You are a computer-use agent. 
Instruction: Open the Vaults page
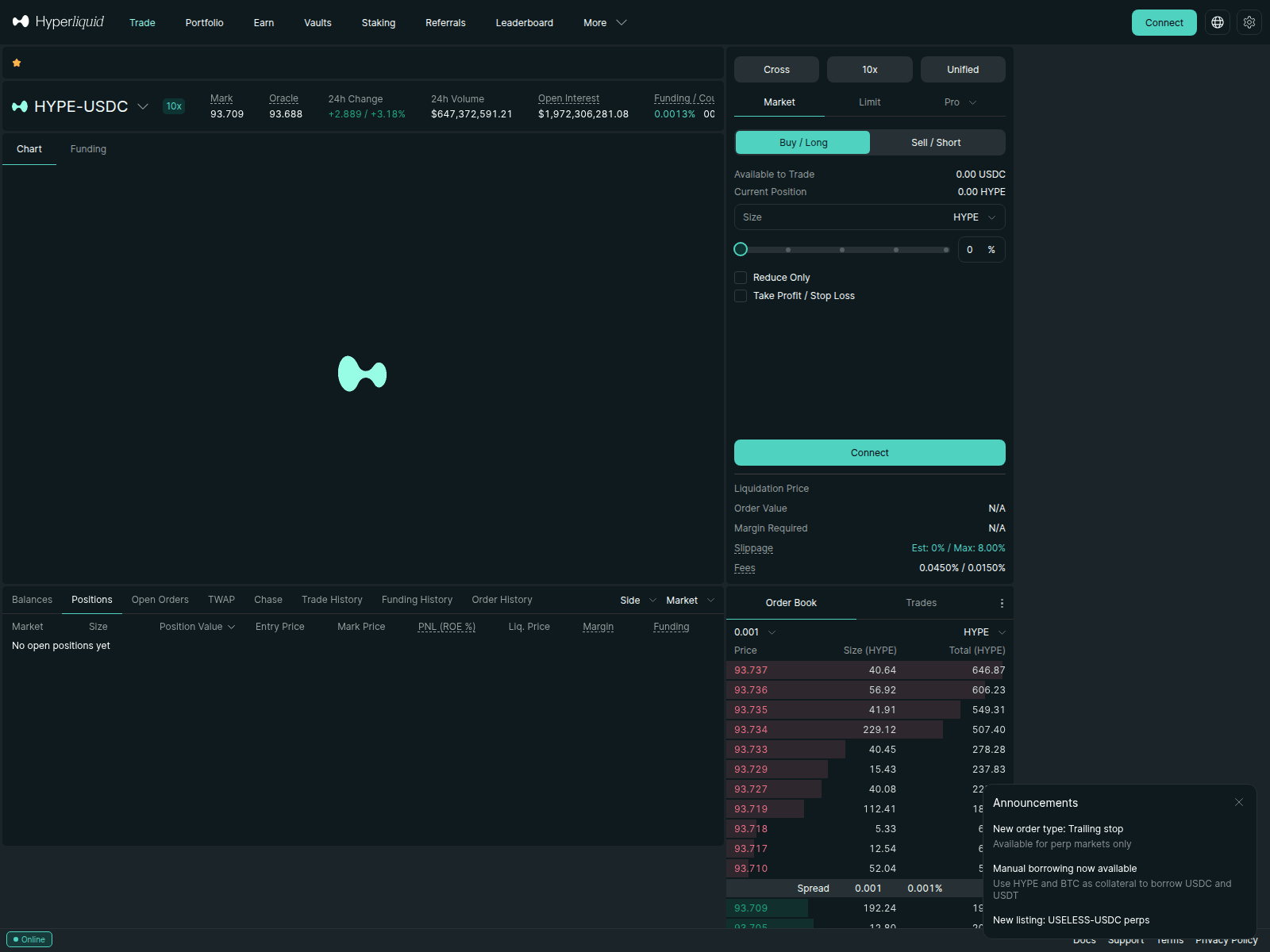pyautogui.click(x=317, y=23)
